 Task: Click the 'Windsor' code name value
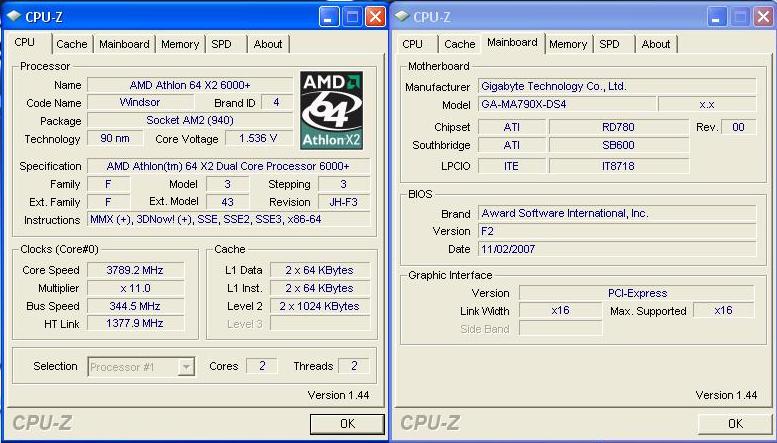tap(140, 103)
